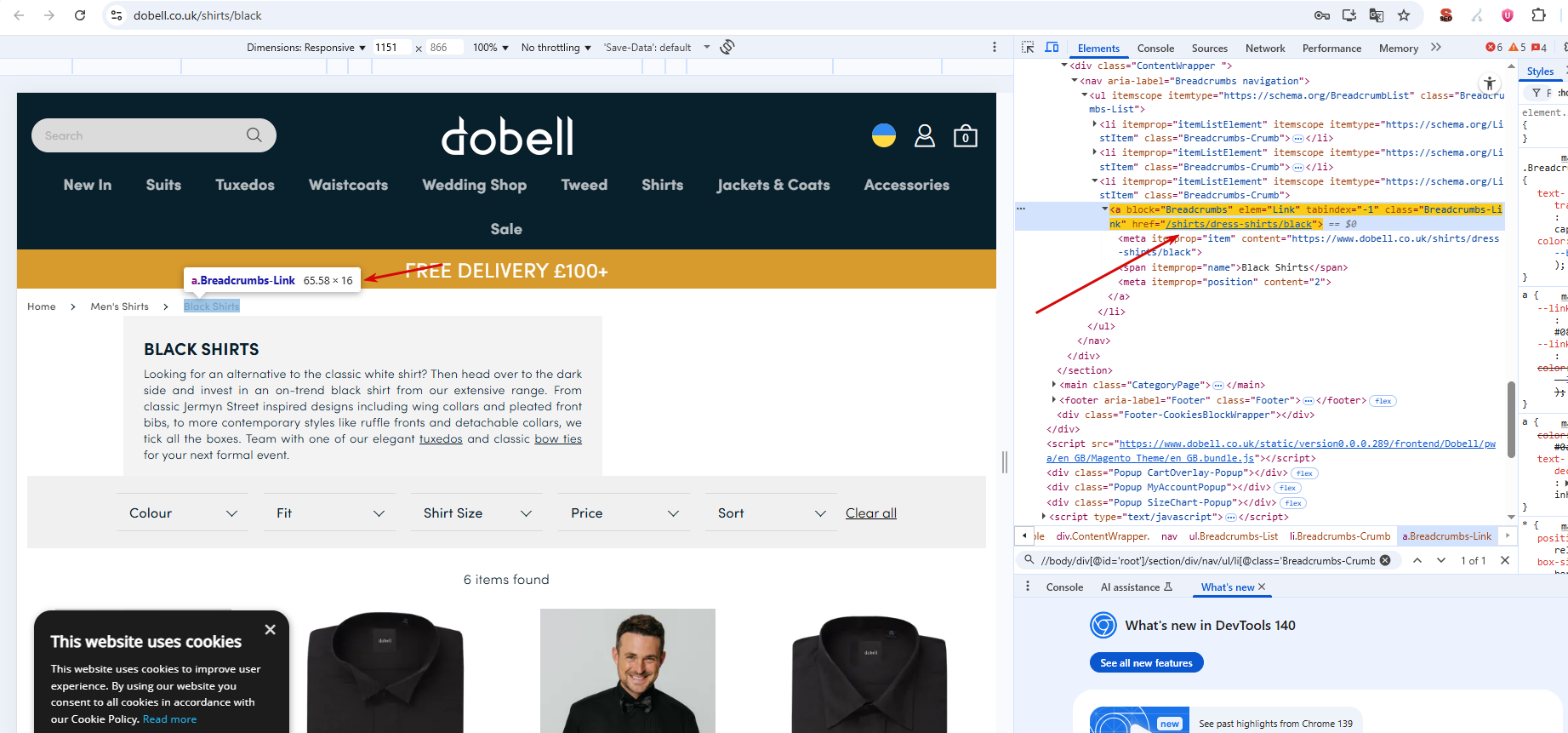Show more DevTools tabs with chevrons
1568x733 pixels.
coord(1436,48)
